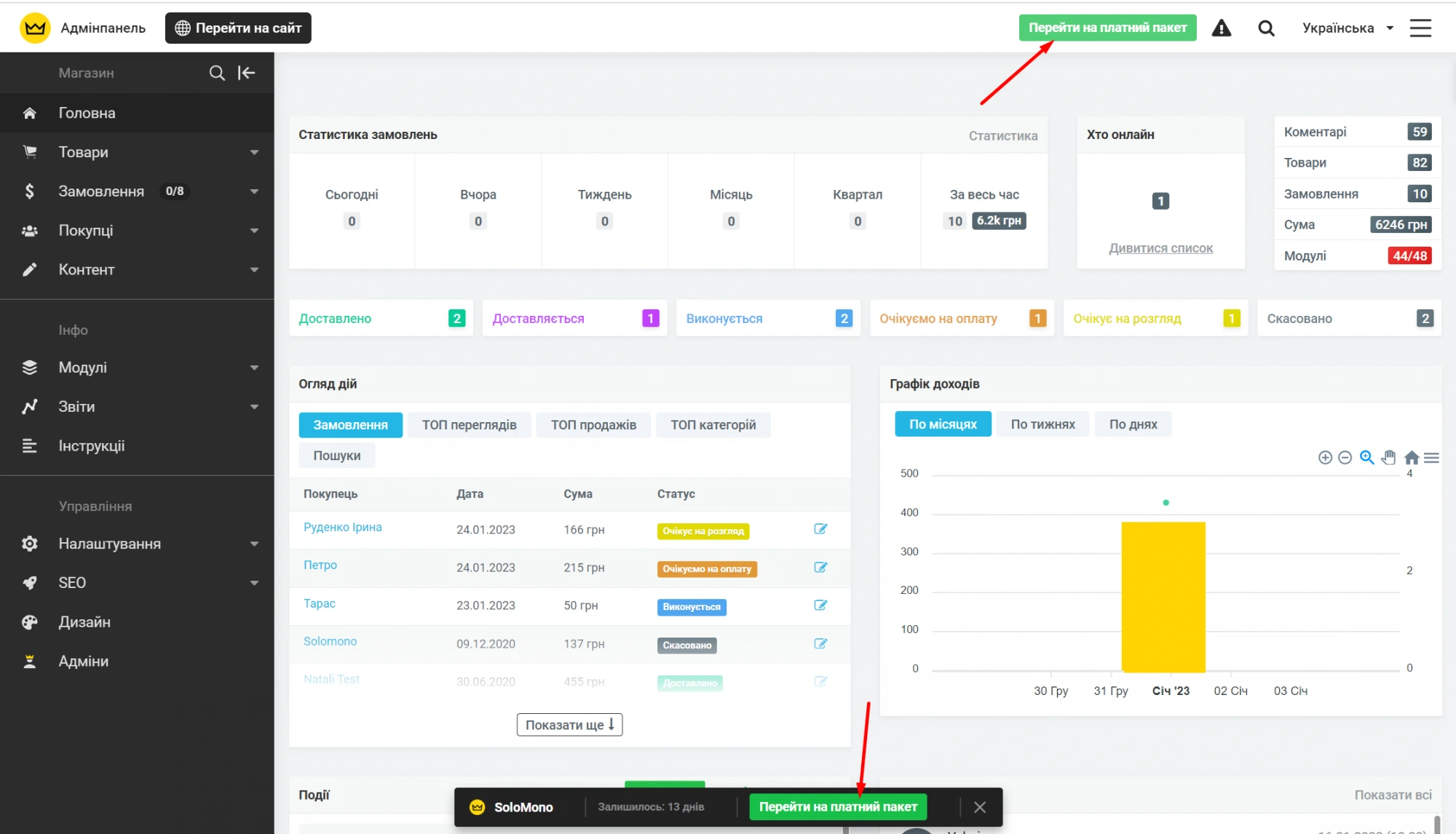Switch to ТОП продажів tab

click(593, 425)
